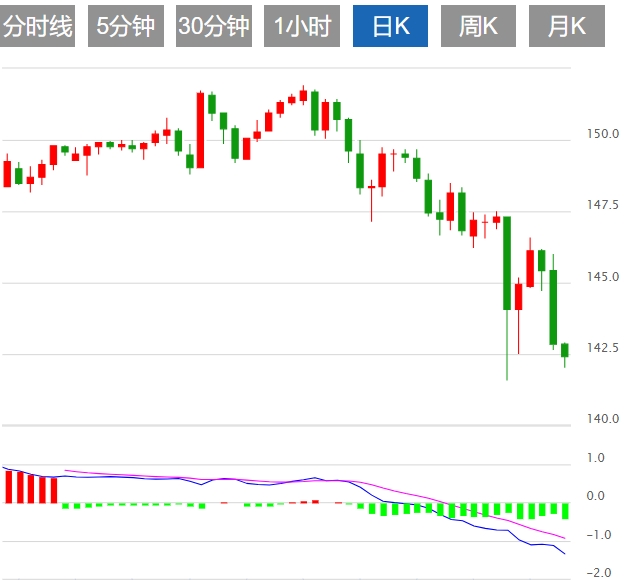Screen dimensions: 625x580
Task: Open the 30分钟 interval tab
Action: (214, 27)
